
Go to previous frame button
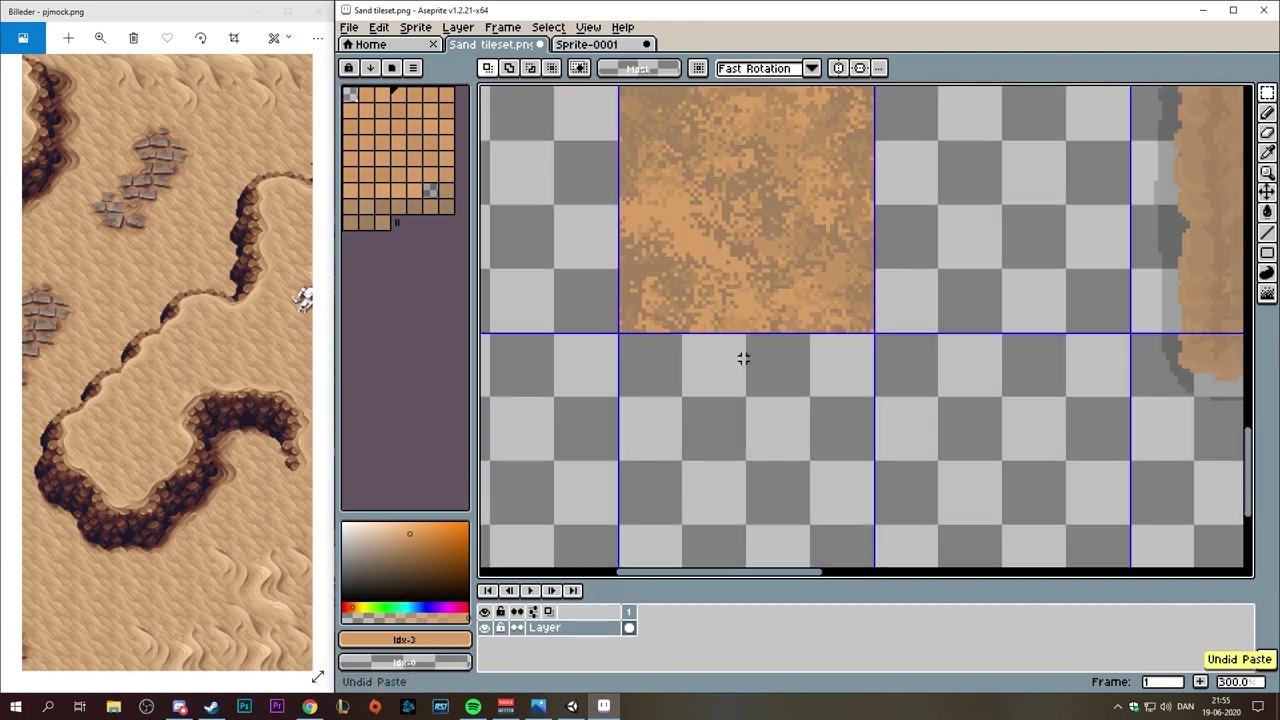point(509,591)
